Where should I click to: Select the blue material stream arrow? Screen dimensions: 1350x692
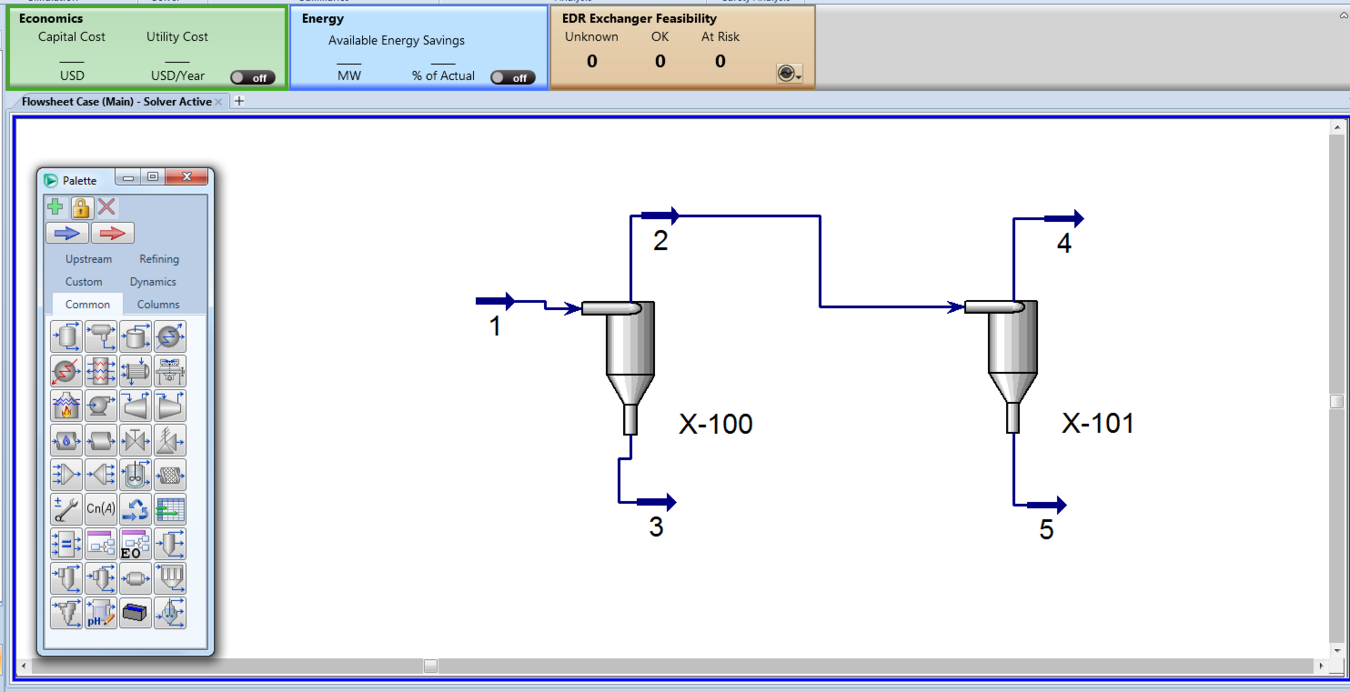click(x=66, y=233)
